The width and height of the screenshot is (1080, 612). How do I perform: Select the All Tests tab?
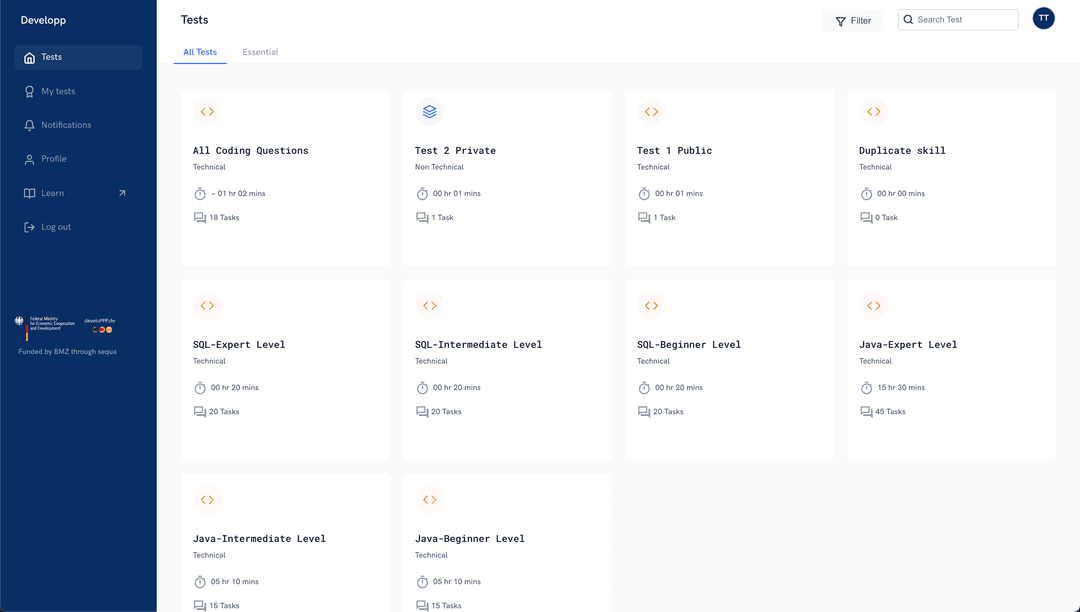pos(200,52)
